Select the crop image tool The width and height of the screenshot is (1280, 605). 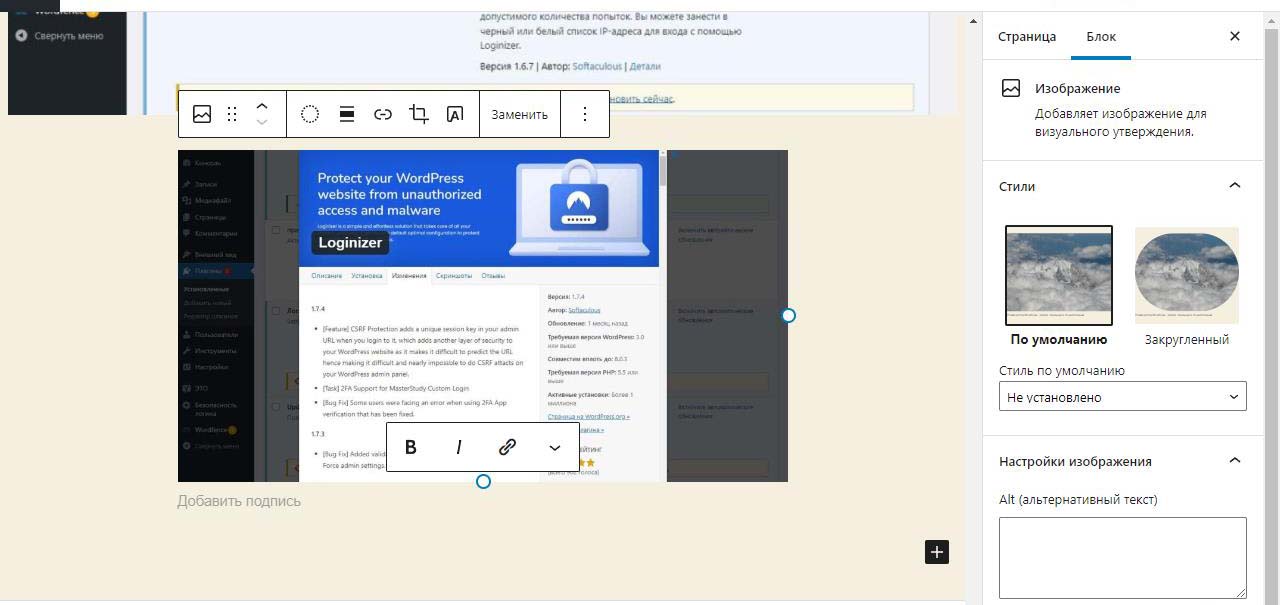point(419,114)
